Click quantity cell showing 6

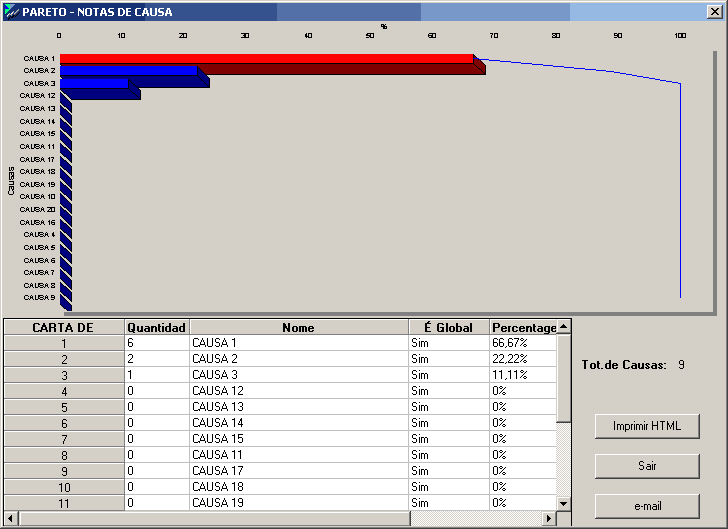pyautogui.click(x=157, y=343)
